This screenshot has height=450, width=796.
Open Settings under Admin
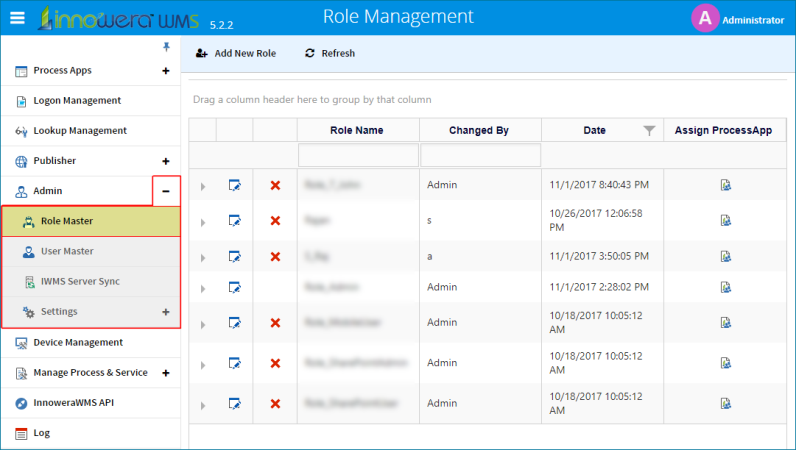(x=59, y=311)
